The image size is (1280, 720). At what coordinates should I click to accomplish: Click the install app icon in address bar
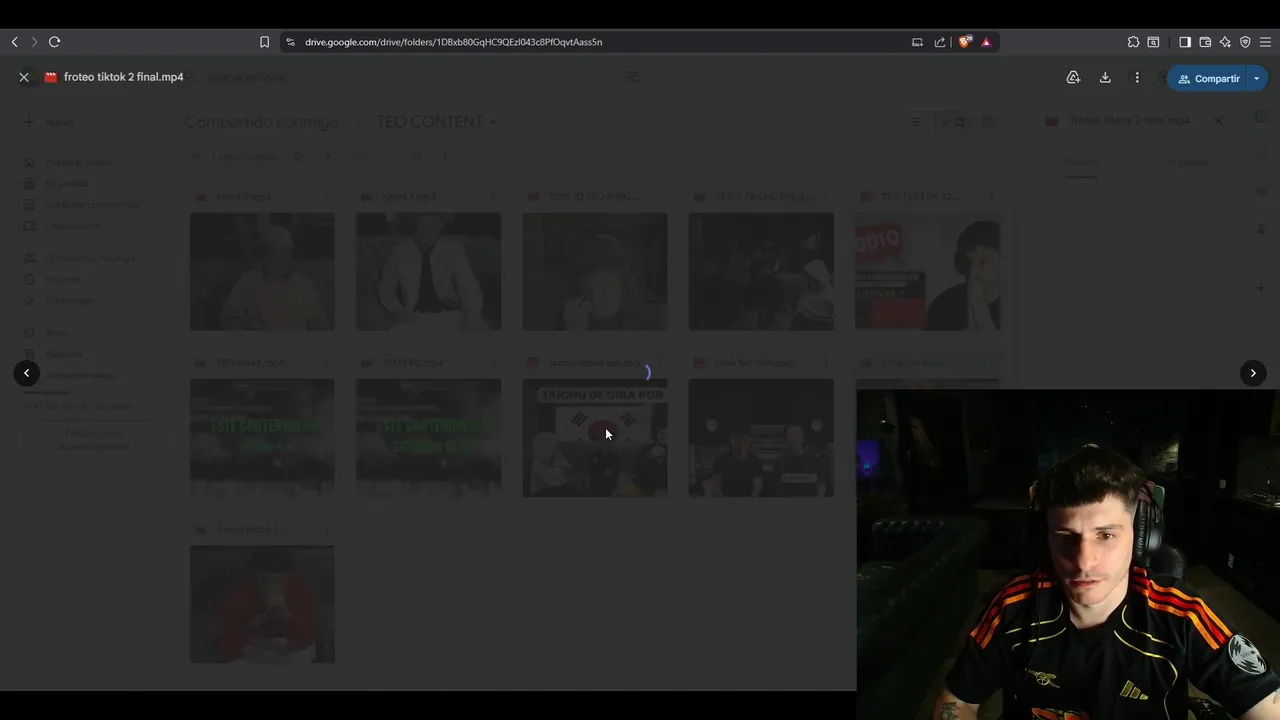click(917, 42)
